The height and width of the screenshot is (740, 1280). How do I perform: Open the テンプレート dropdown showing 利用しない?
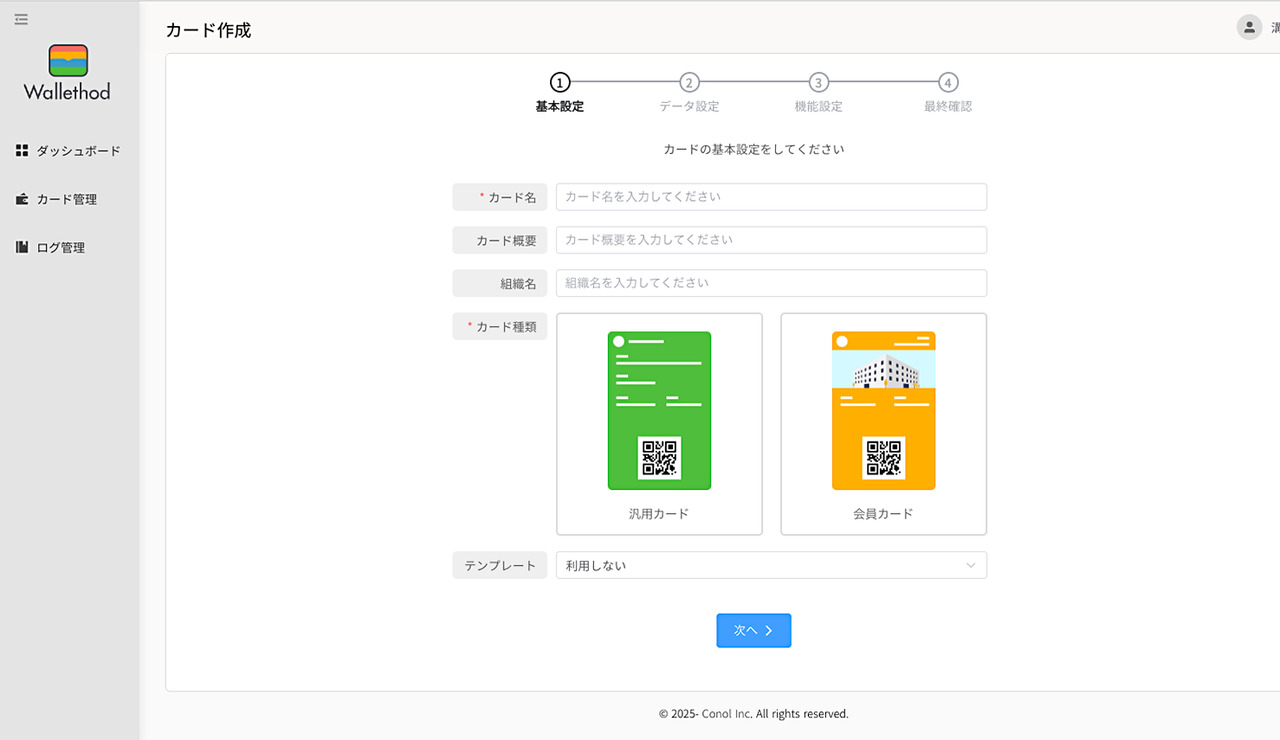770,565
